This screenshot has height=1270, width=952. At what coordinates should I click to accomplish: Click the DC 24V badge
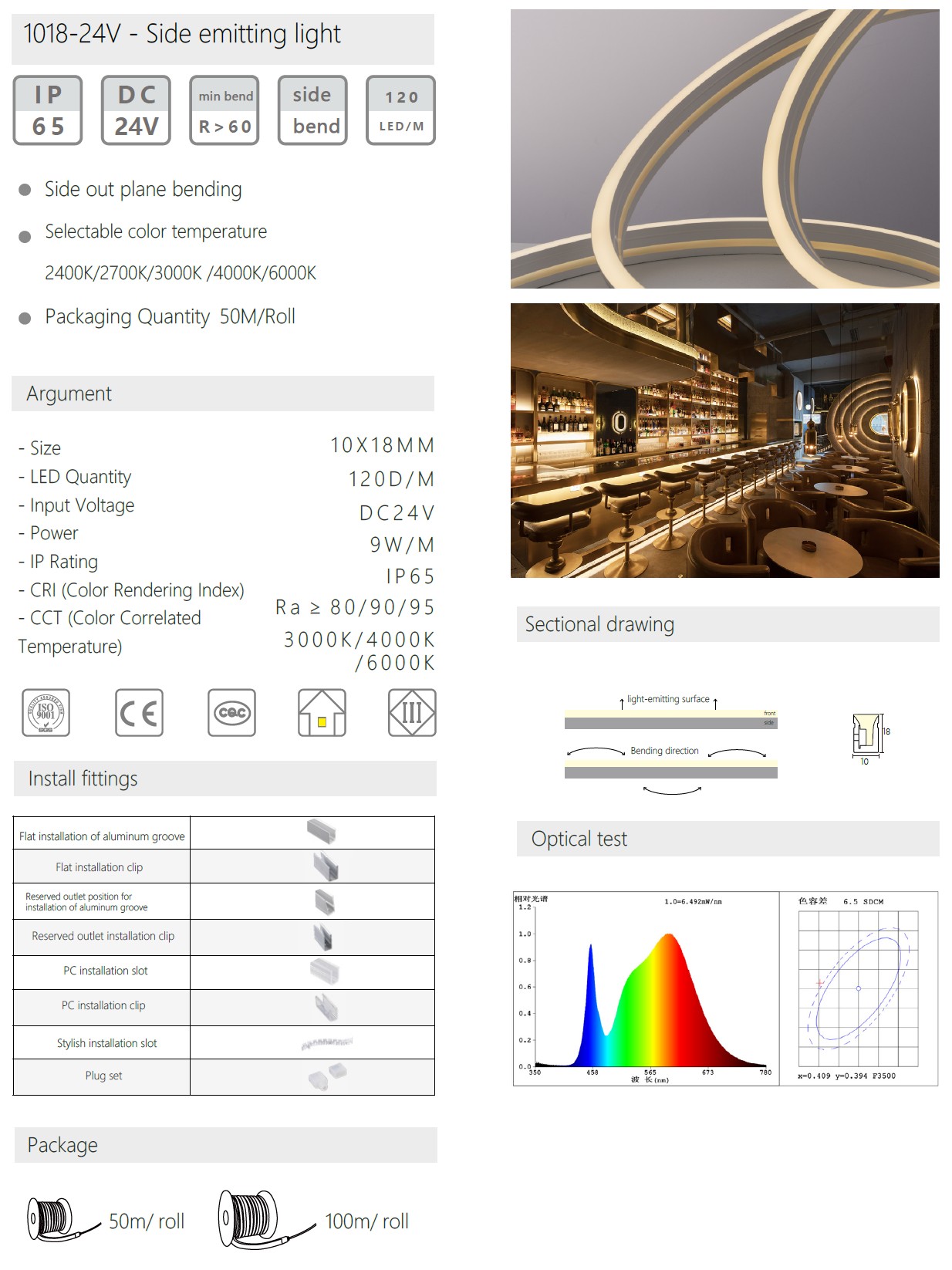(x=137, y=110)
